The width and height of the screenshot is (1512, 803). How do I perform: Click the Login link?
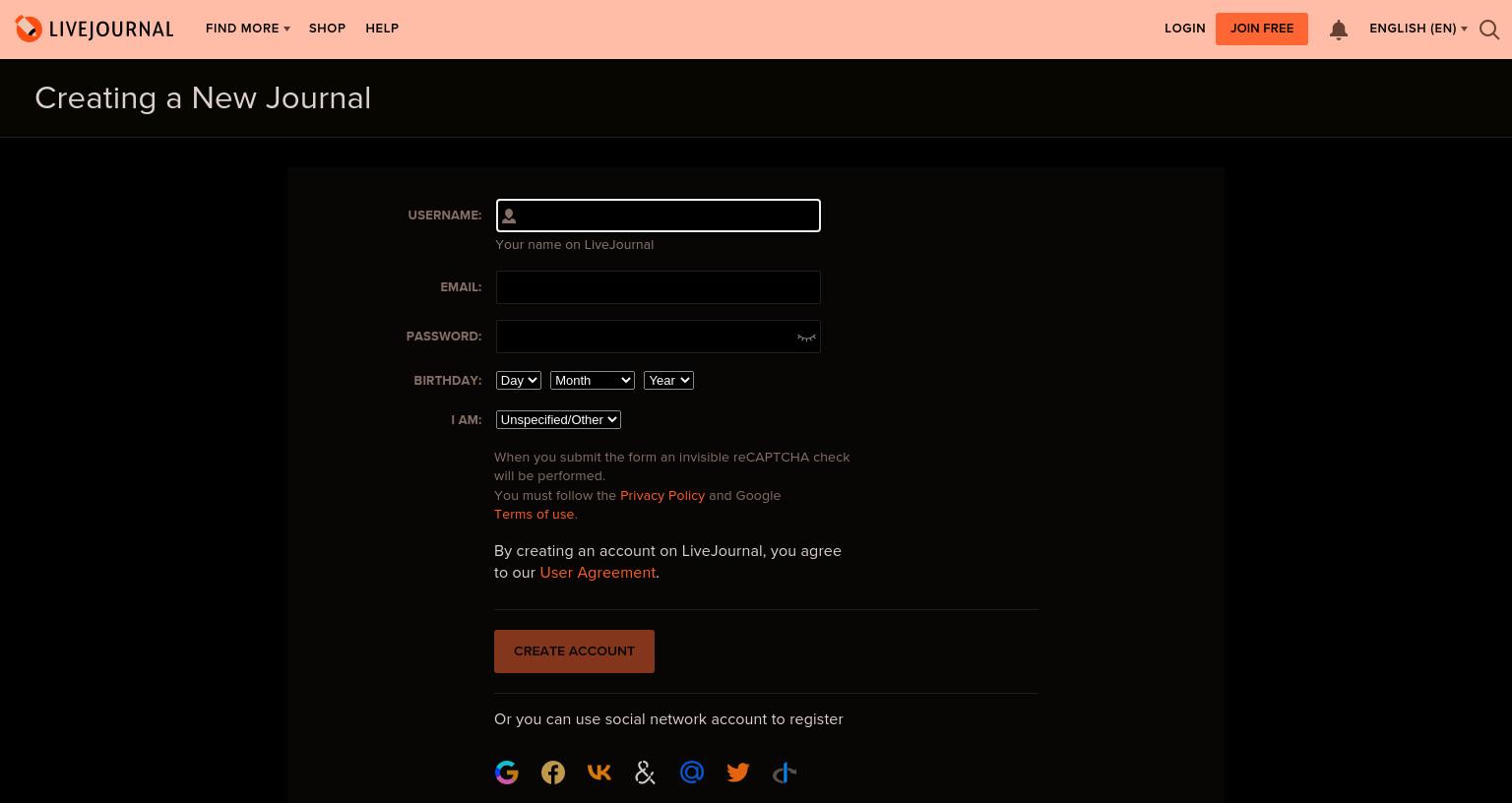(1185, 29)
